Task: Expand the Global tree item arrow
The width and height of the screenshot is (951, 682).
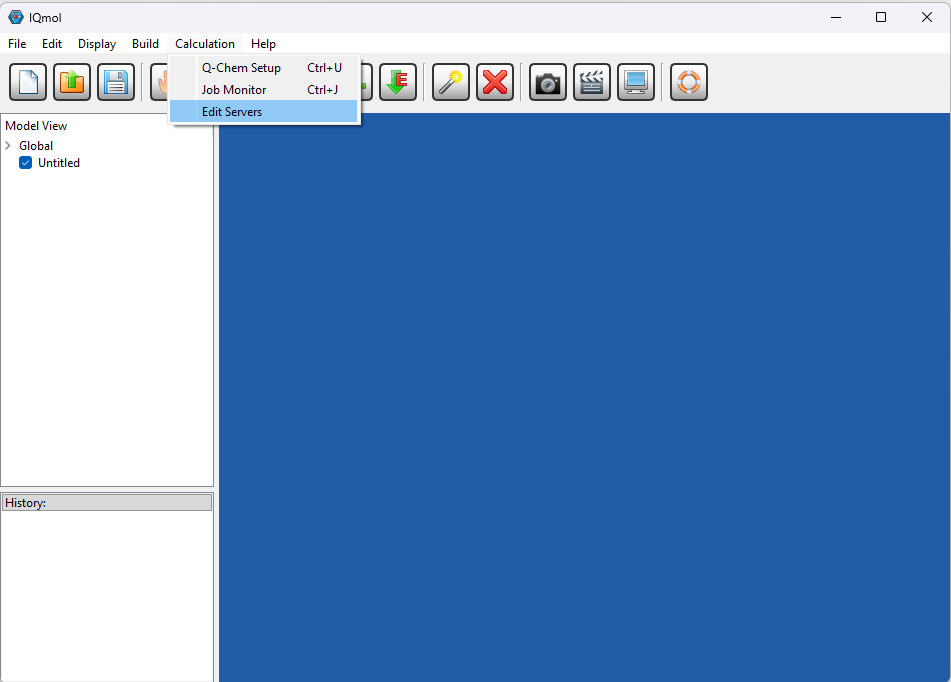Action: [x=8, y=146]
